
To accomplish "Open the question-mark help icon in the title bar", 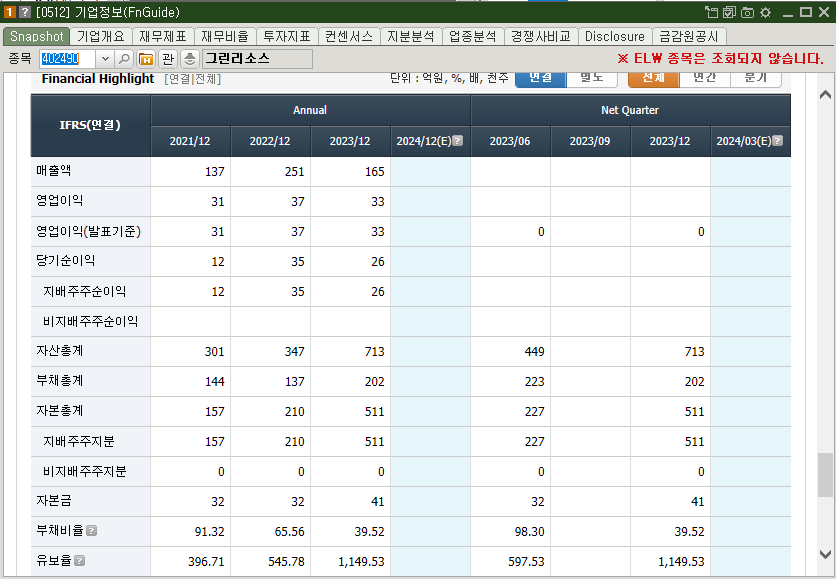I will (25, 12).
